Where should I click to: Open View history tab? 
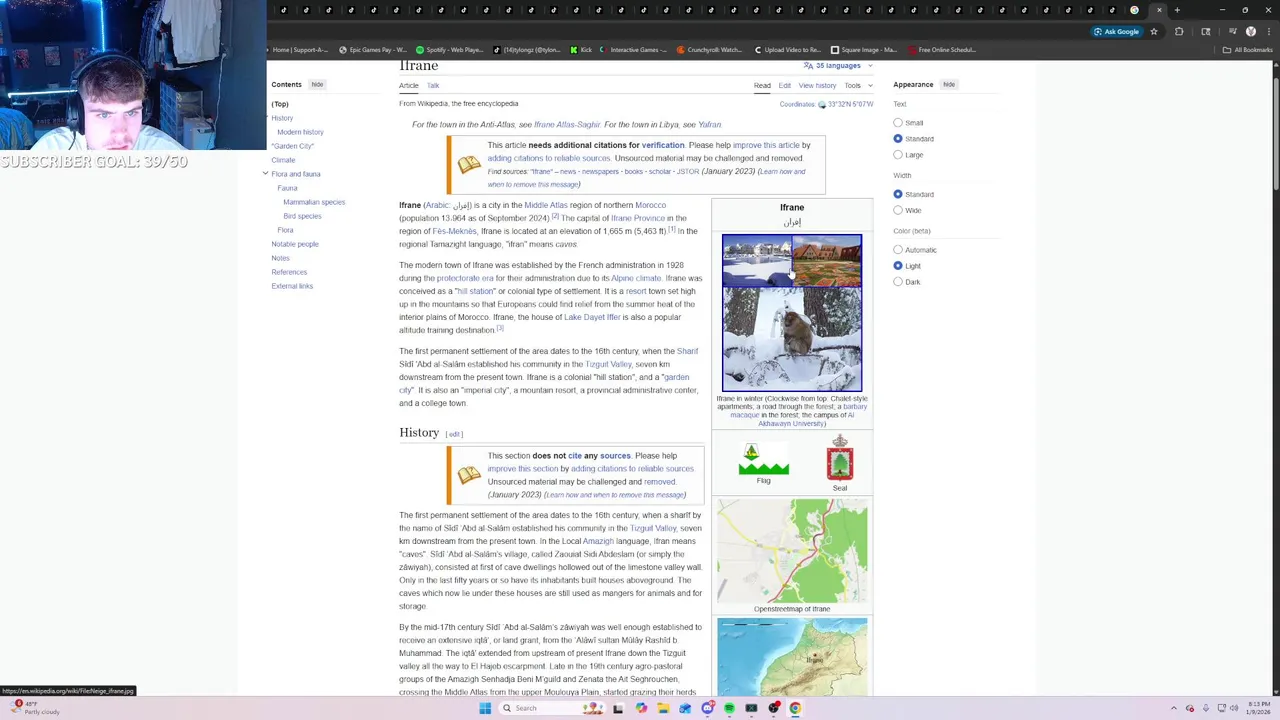[817, 85]
